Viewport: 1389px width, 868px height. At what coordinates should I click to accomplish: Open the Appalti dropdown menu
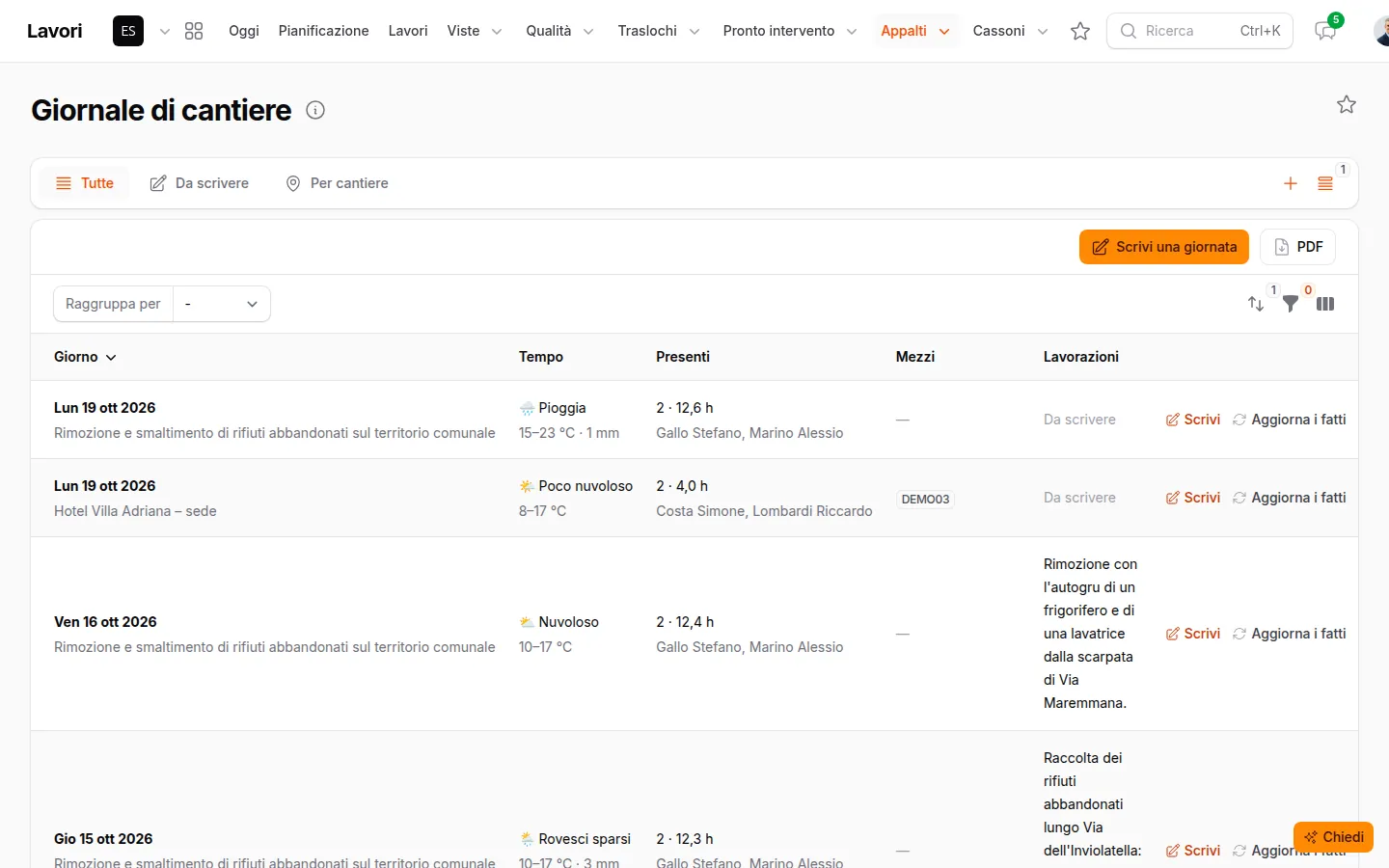tap(915, 31)
